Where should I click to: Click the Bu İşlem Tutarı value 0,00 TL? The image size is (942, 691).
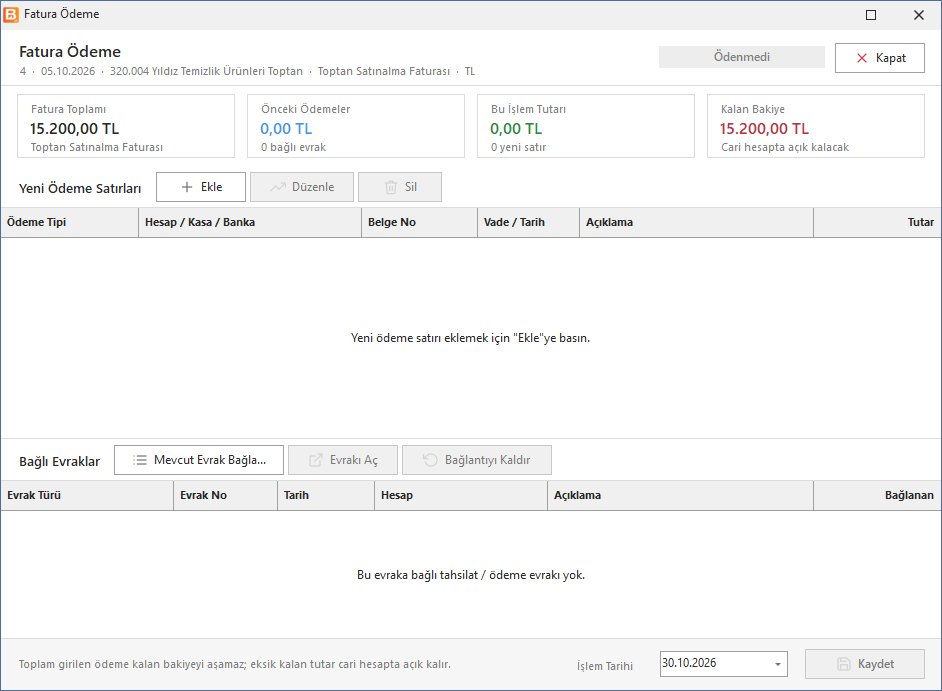click(516, 129)
